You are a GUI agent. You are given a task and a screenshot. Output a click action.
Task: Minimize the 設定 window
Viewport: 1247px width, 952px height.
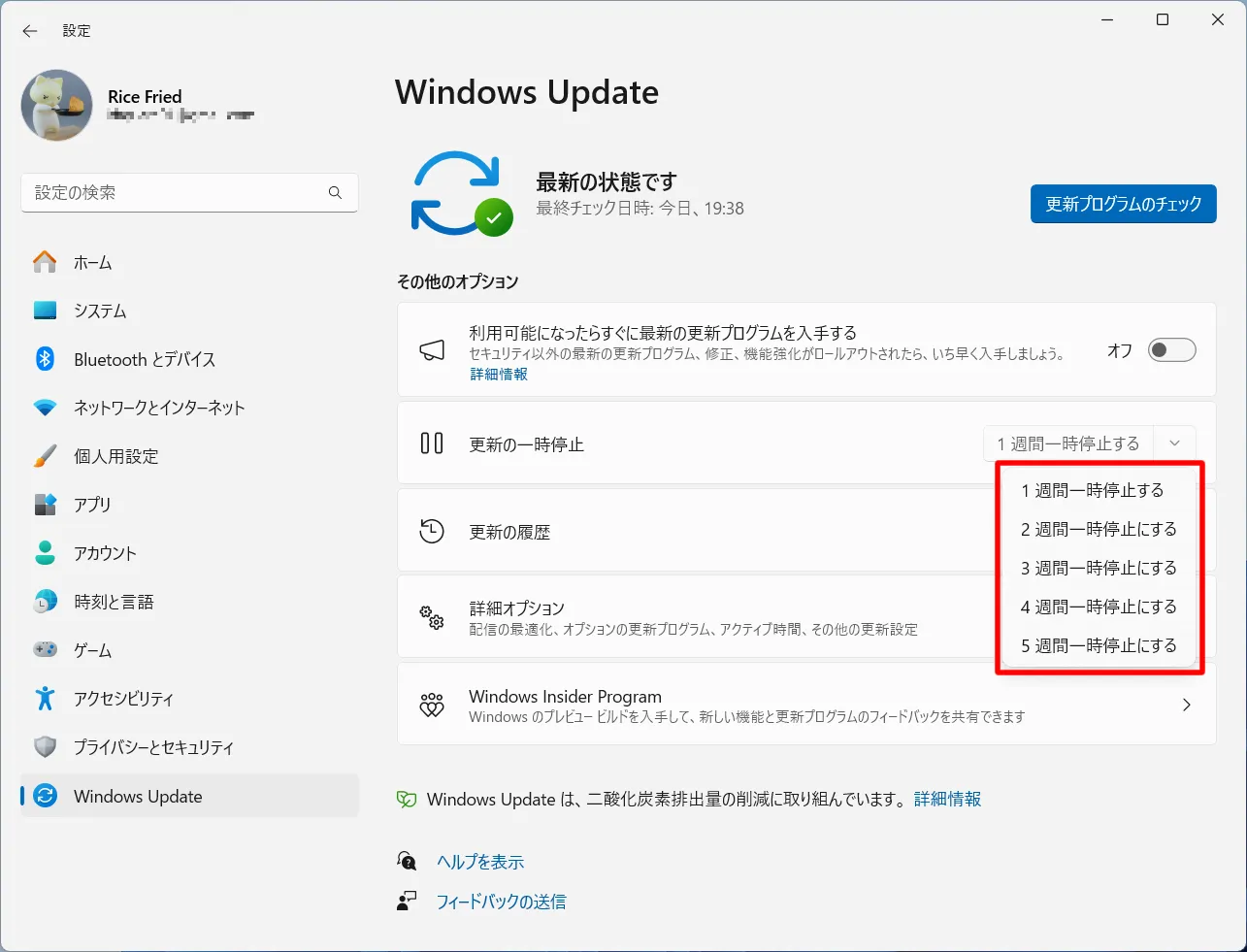(x=1107, y=19)
